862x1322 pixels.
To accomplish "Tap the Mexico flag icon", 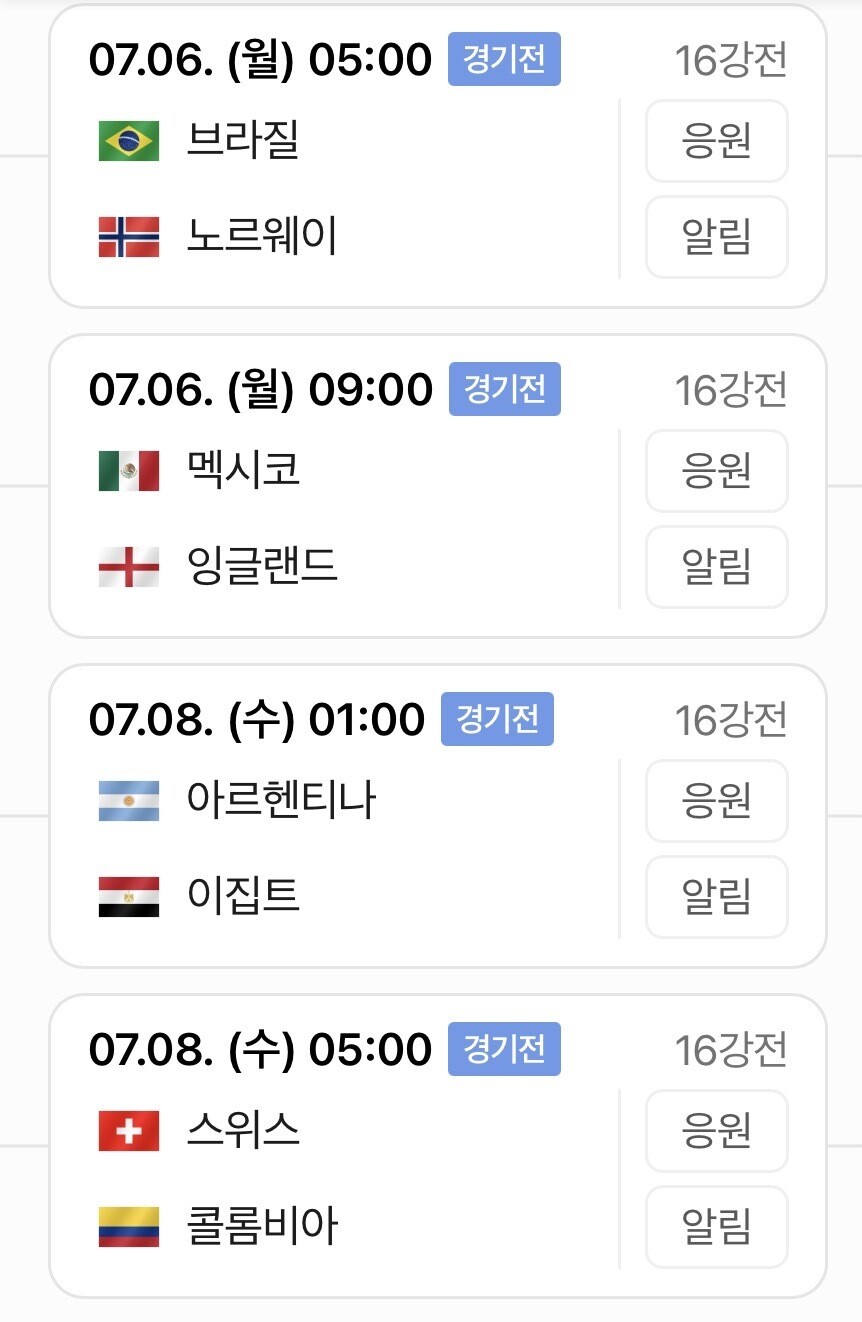I will click(129, 470).
